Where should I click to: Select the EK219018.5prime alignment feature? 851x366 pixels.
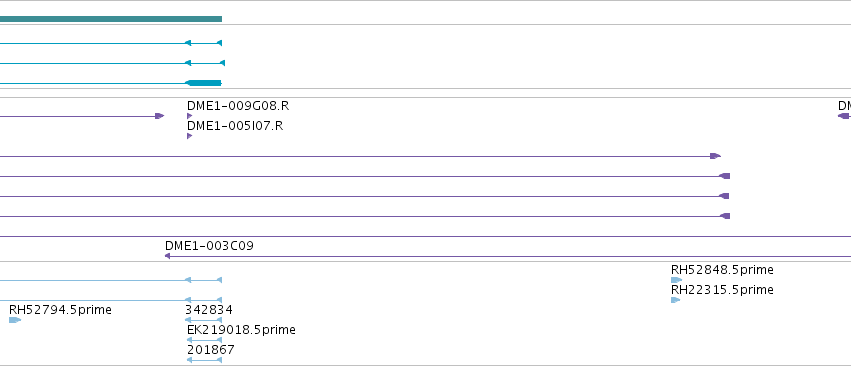[x=205, y=340]
